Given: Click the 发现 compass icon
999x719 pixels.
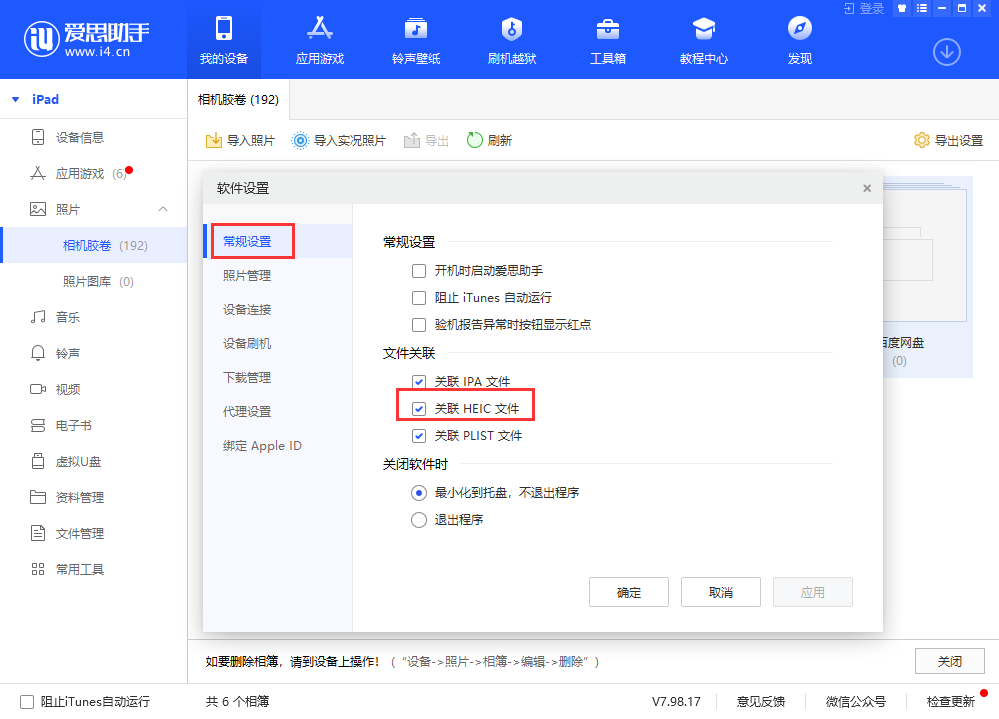Looking at the screenshot, I should (x=799, y=28).
